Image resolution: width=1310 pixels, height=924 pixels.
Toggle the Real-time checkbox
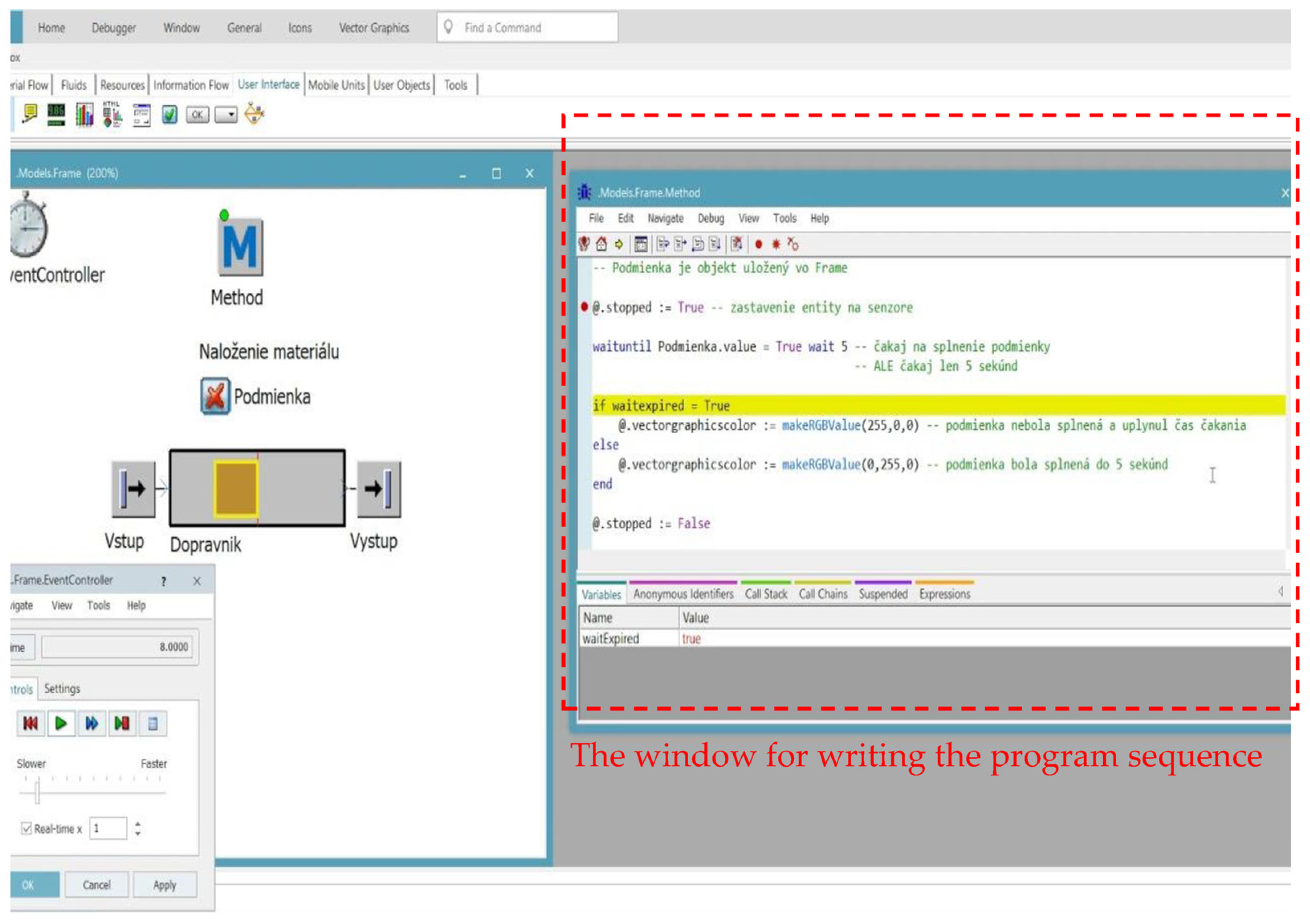(x=26, y=828)
